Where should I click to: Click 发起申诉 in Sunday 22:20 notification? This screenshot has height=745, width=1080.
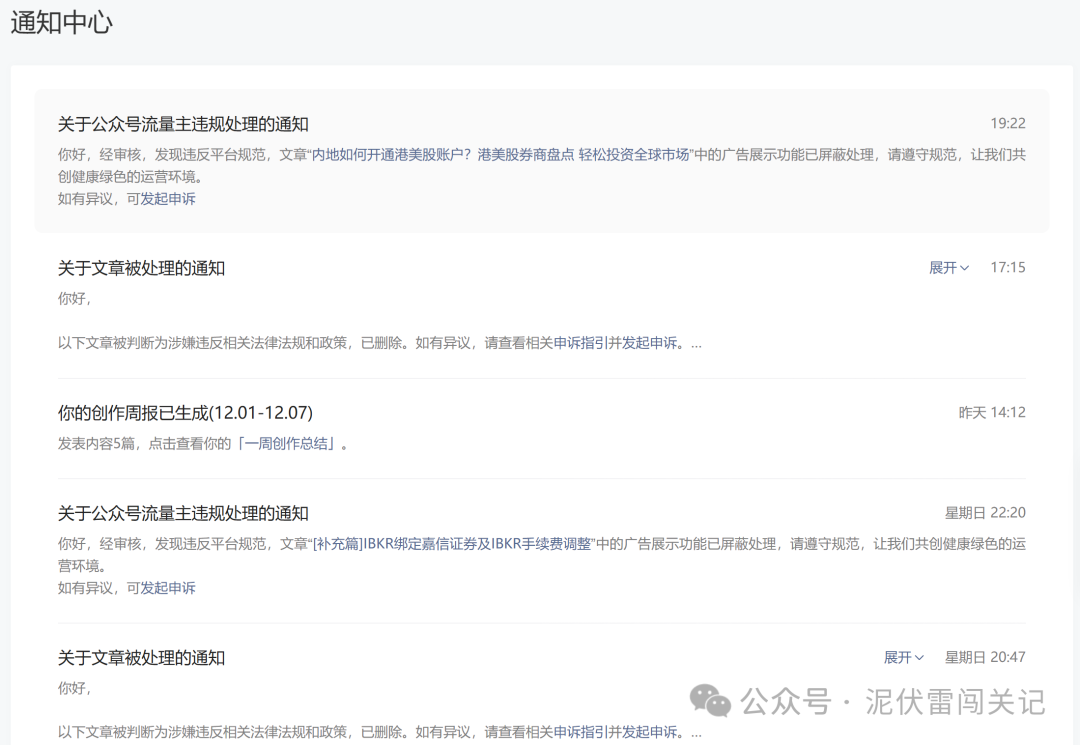[x=167, y=588]
